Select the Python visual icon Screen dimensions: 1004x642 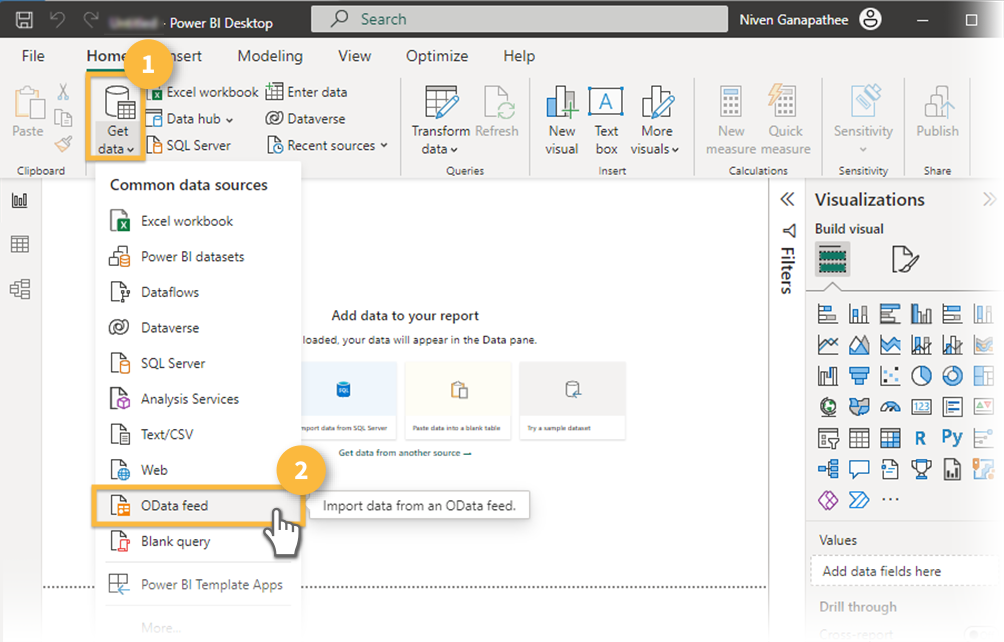click(x=952, y=438)
